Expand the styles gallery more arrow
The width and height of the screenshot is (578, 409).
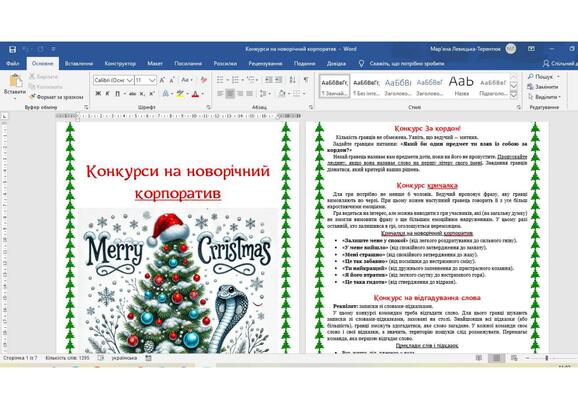coord(514,95)
